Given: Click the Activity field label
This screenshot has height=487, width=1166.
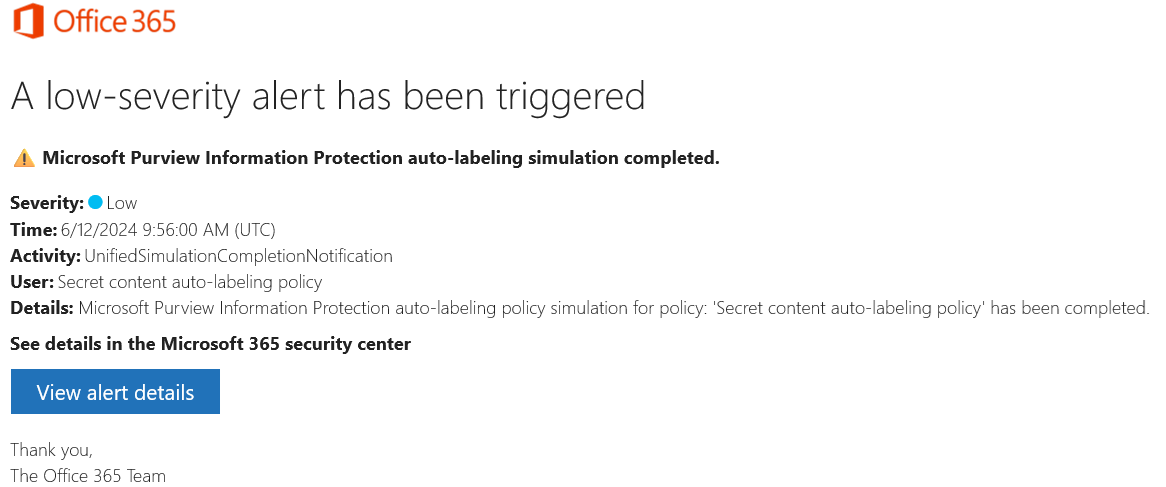Looking at the screenshot, I should pos(45,255).
